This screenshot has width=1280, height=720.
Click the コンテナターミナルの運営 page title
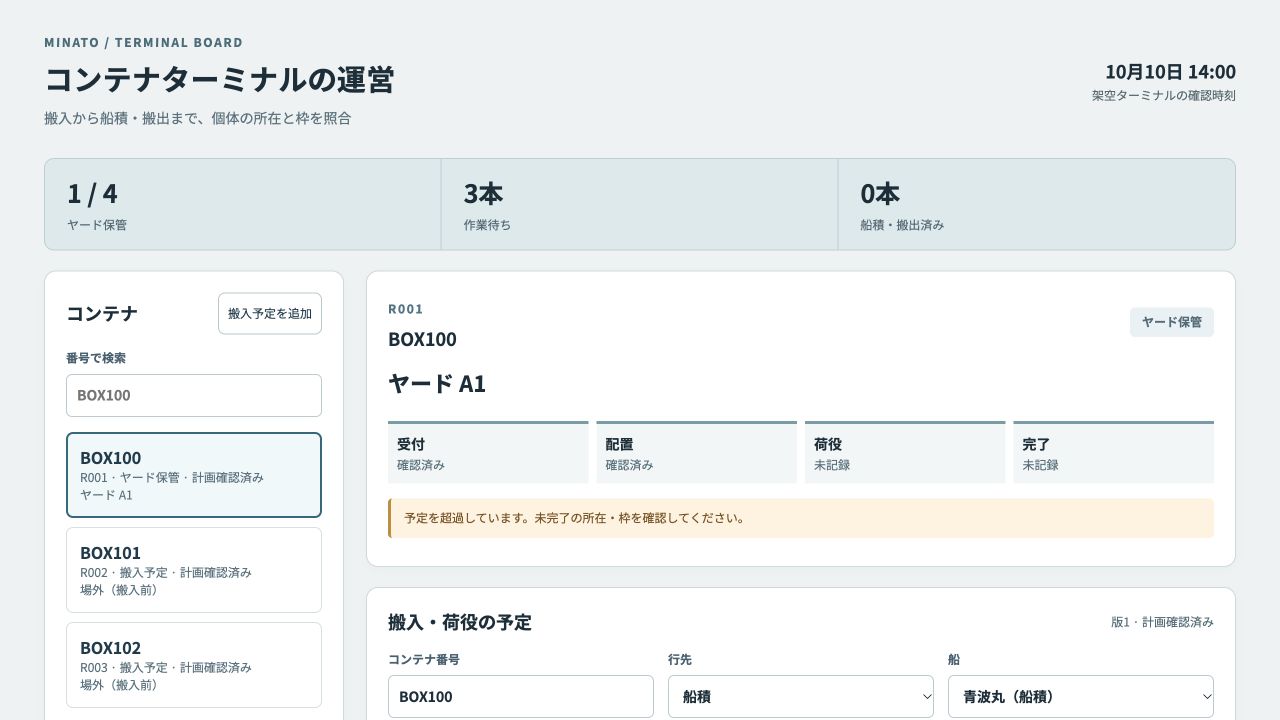(x=219, y=80)
